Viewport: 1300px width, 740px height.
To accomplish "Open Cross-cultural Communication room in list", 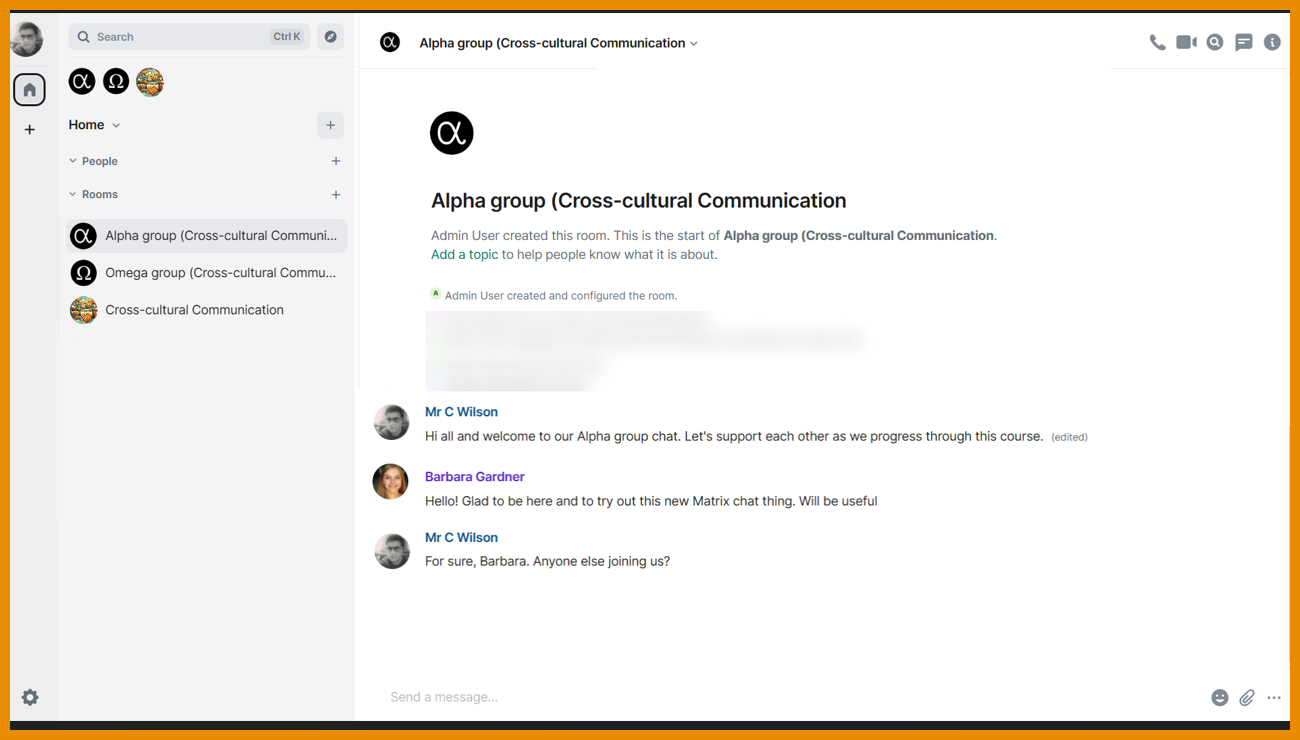I will tap(194, 310).
